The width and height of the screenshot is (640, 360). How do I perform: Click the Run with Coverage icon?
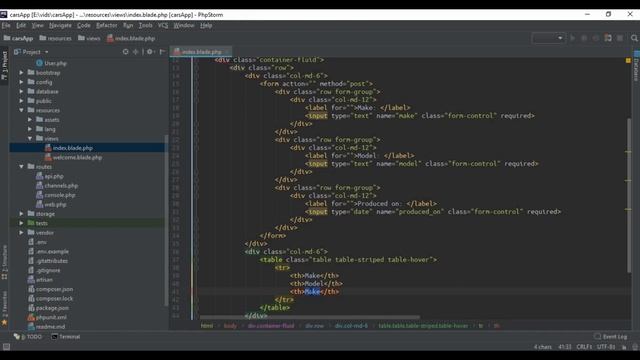pyautogui.click(x=596, y=38)
